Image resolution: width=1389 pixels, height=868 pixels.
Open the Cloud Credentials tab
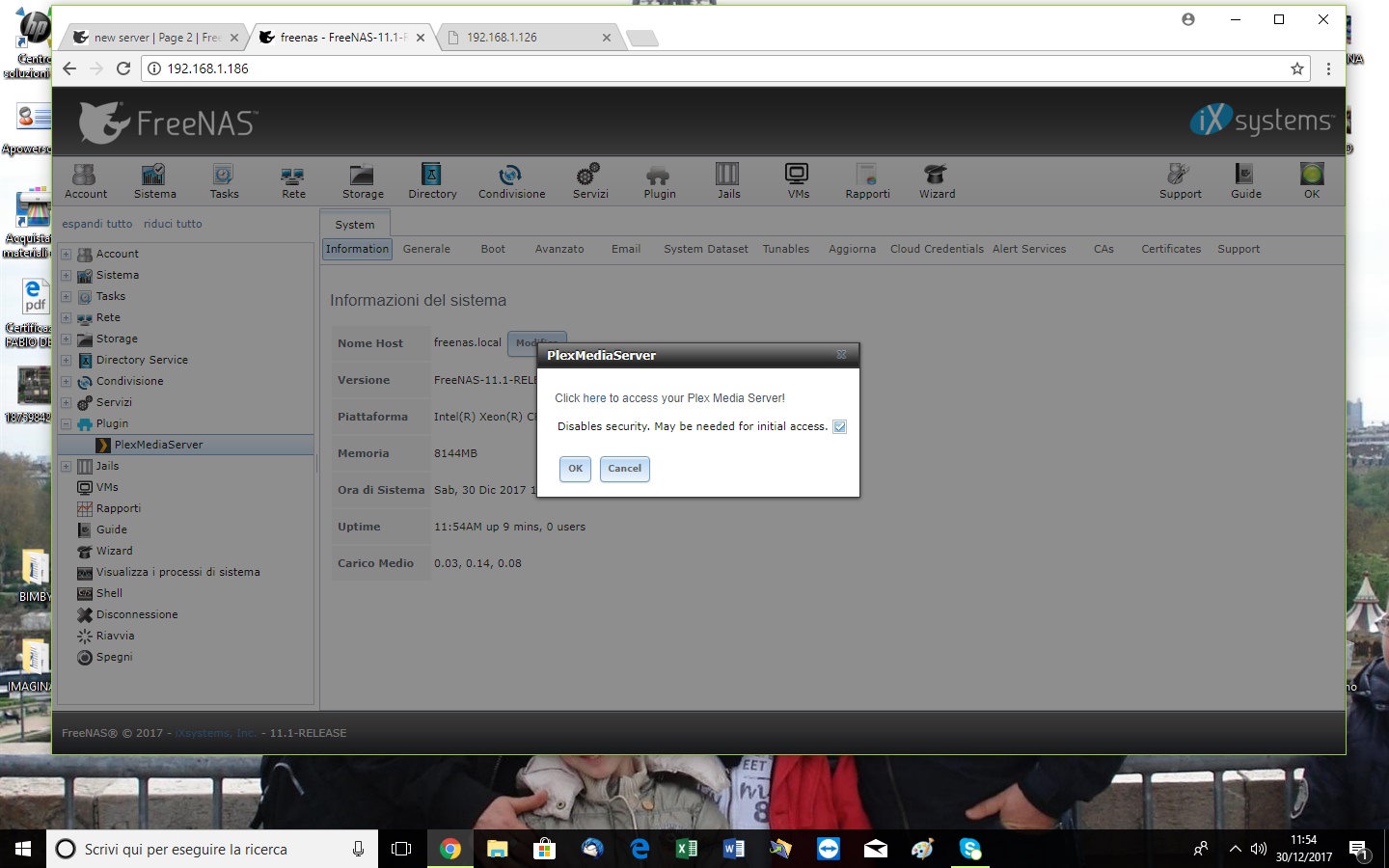click(937, 249)
